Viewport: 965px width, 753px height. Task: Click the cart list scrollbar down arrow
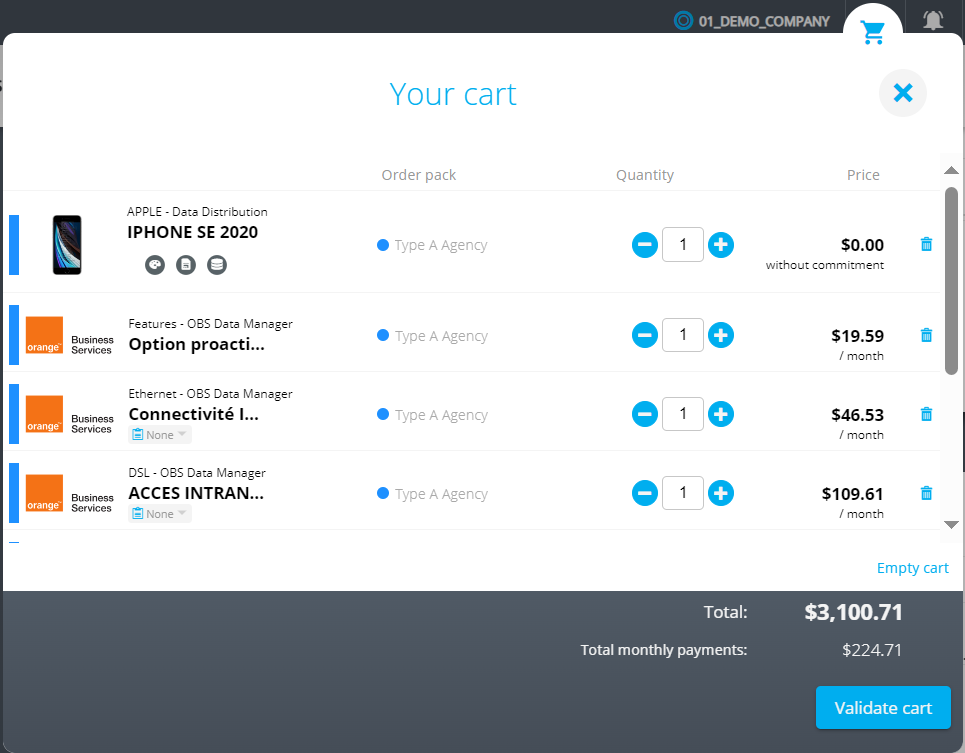point(951,524)
